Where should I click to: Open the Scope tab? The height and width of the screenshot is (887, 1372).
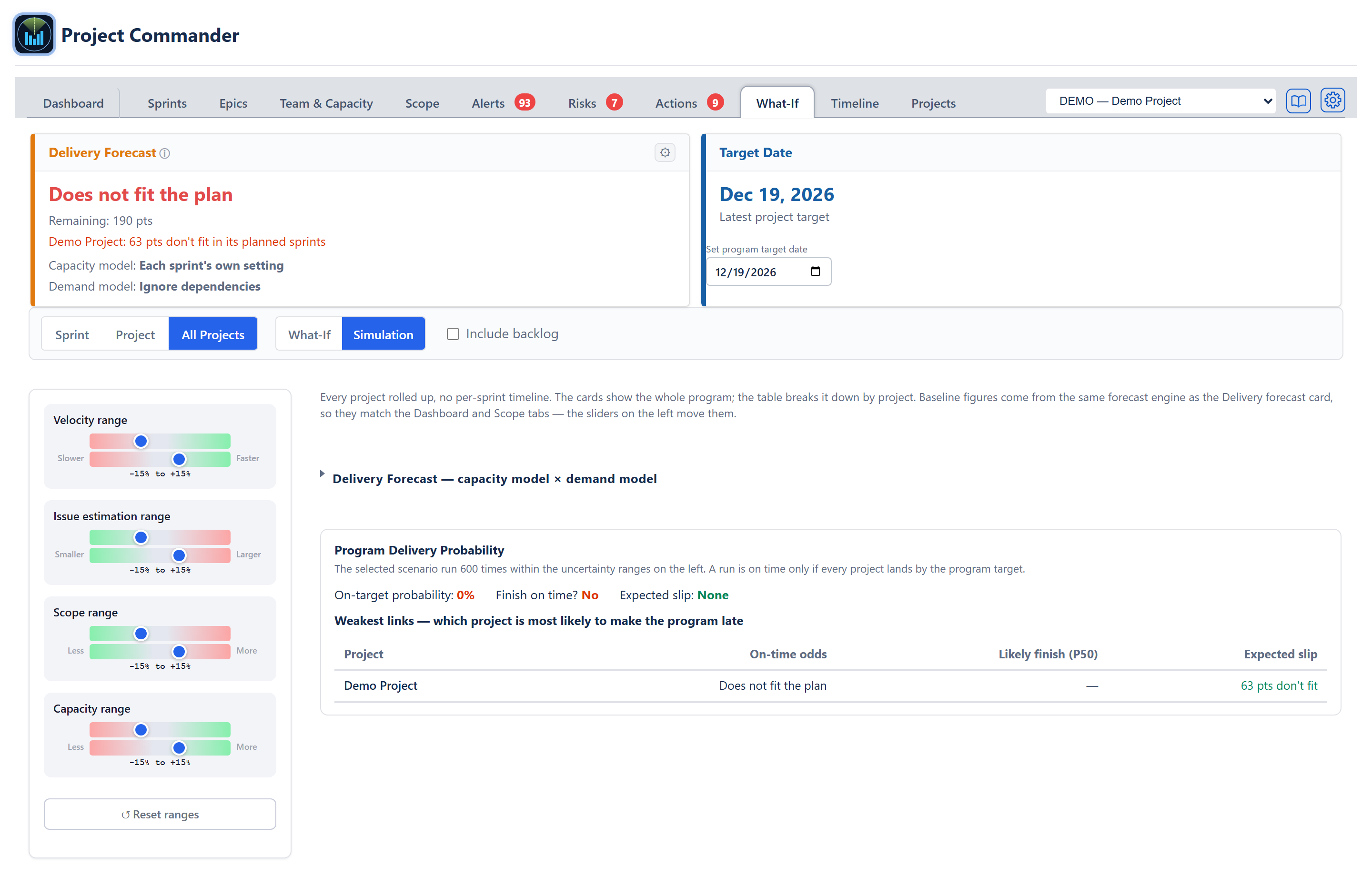pyautogui.click(x=422, y=103)
